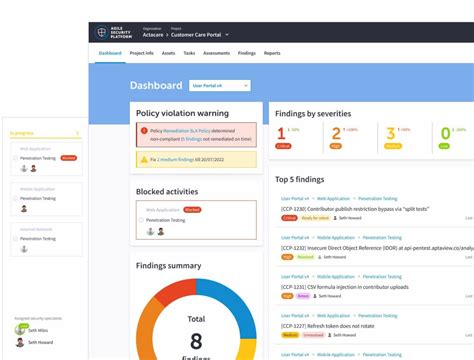Image resolution: width=474 pixels, height=360 pixels.
Task: Open the Mobile Application breadcrumb above CCP-1232
Action: [336, 238]
